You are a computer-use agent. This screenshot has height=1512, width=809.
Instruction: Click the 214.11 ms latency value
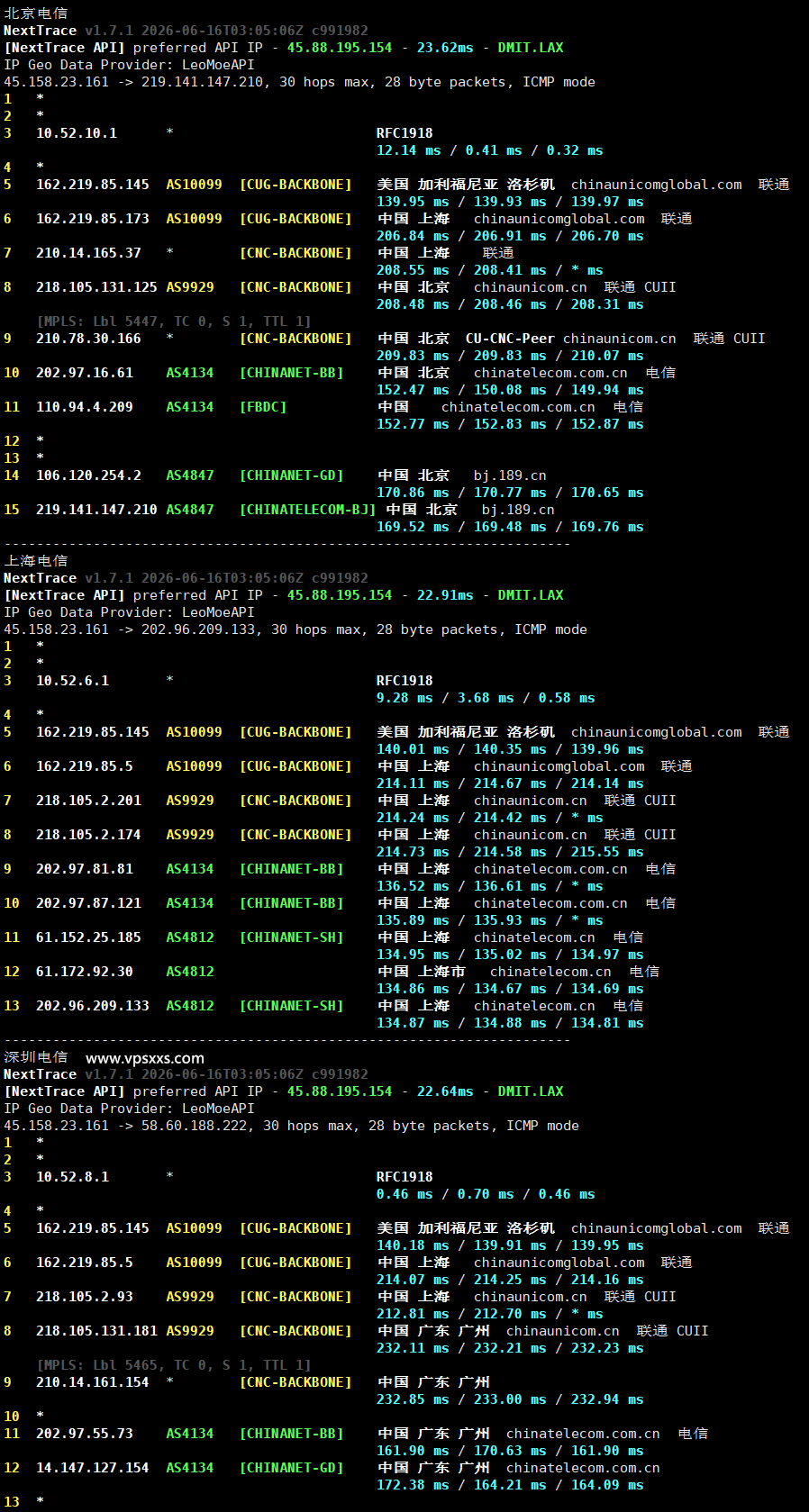point(413,783)
